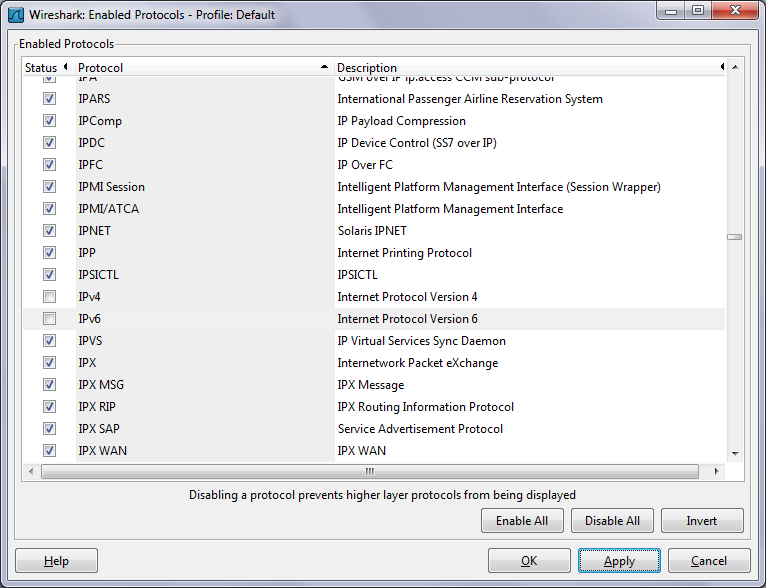The height and width of the screenshot is (588, 766).
Task: Close the dialog with the X button
Action: coord(735,11)
